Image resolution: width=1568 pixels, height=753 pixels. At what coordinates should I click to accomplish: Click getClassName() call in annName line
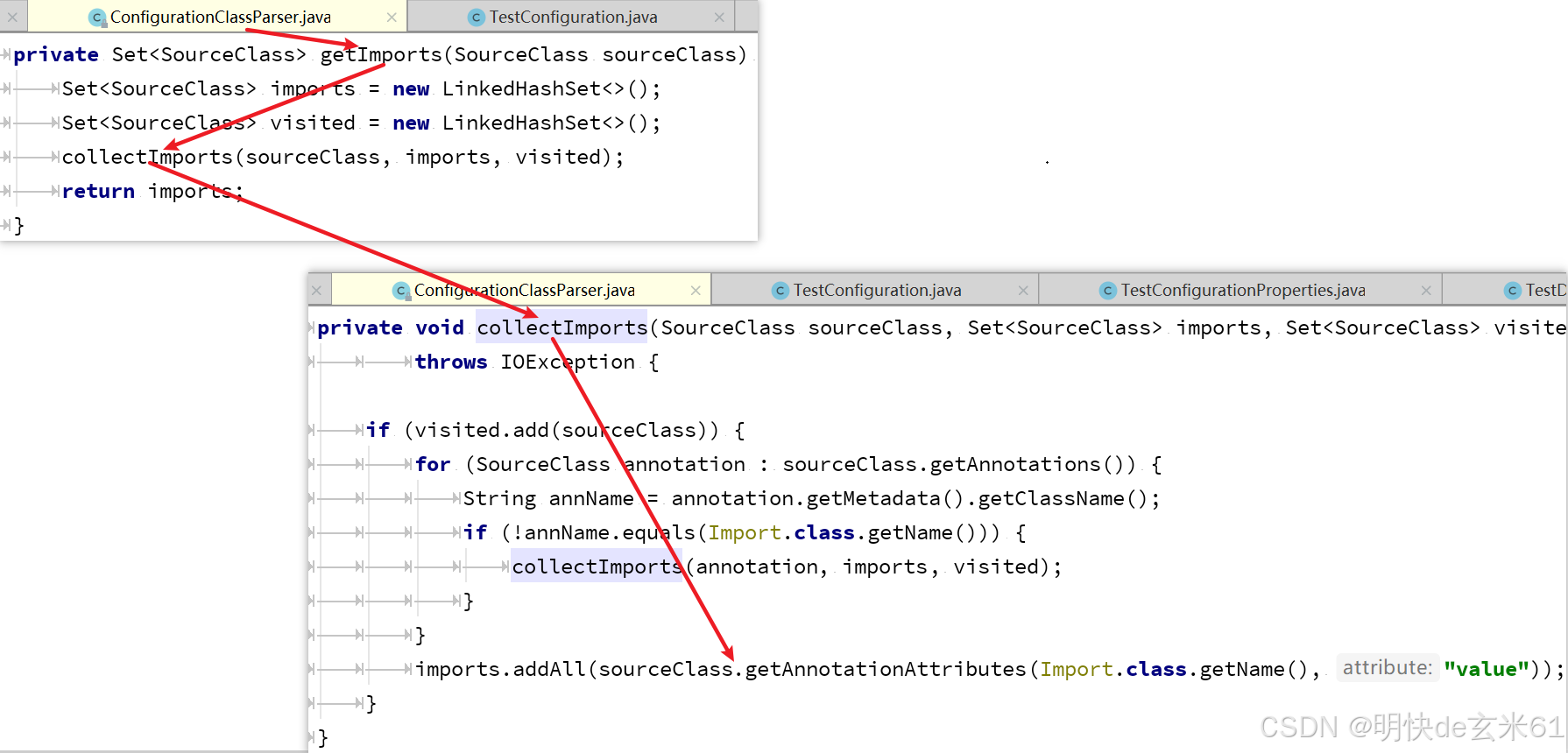1062,498
